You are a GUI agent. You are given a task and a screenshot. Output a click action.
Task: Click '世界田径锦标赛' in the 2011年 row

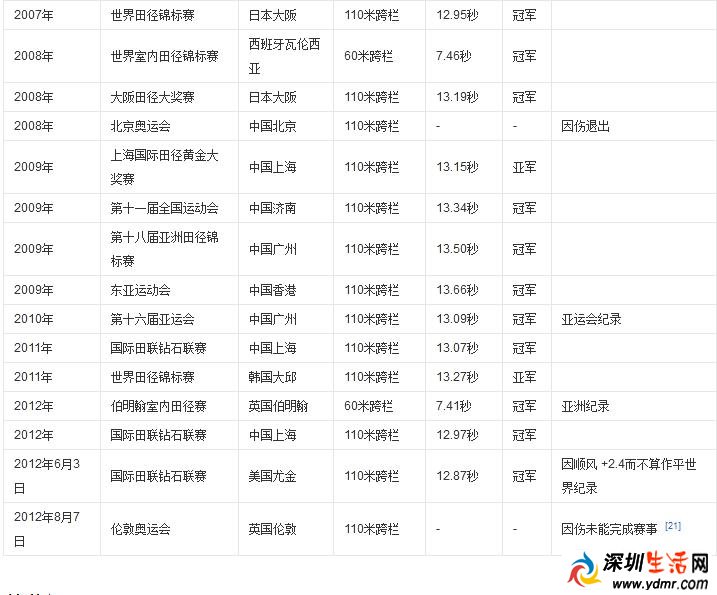pyautogui.click(x=152, y=377)
